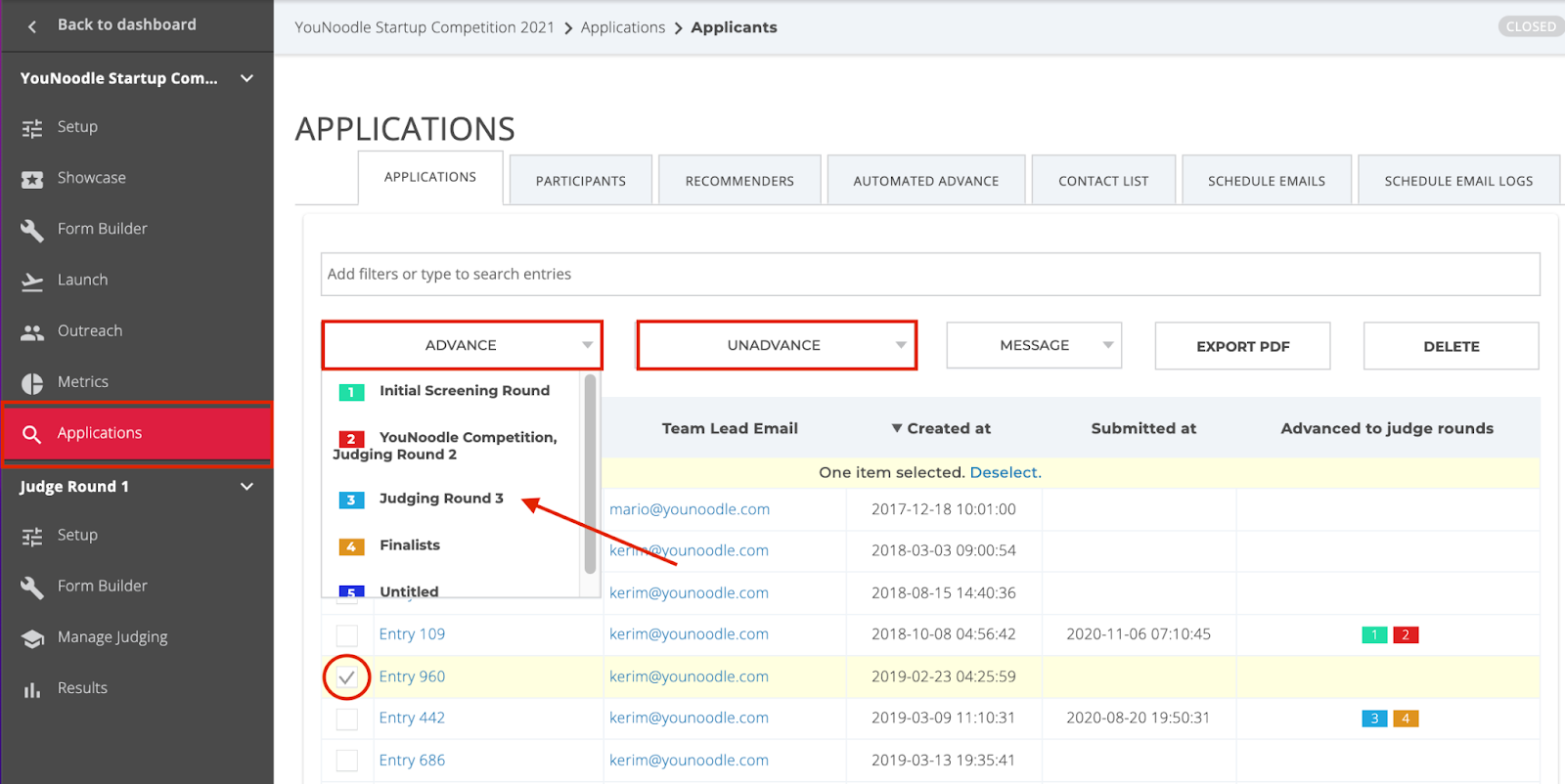The width and height of the screenshot is (1565, 784).
Task: Open the ADVANCE dropdown
Action: coord(462,345)
